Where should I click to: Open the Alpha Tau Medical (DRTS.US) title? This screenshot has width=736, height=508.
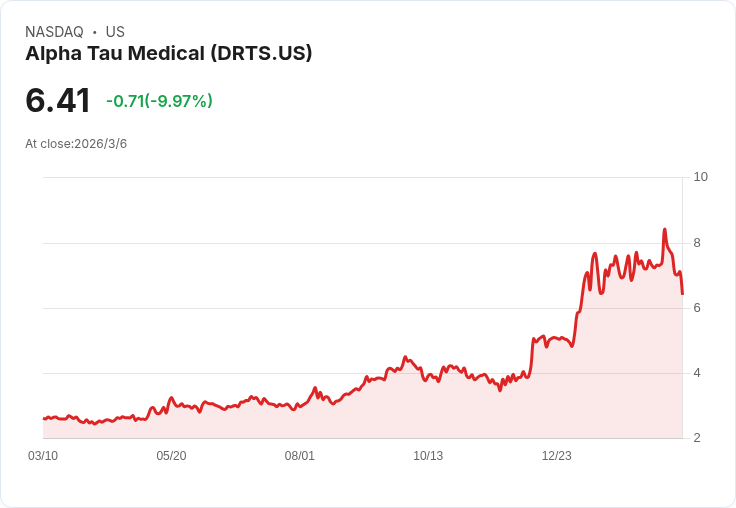point(169,53)
